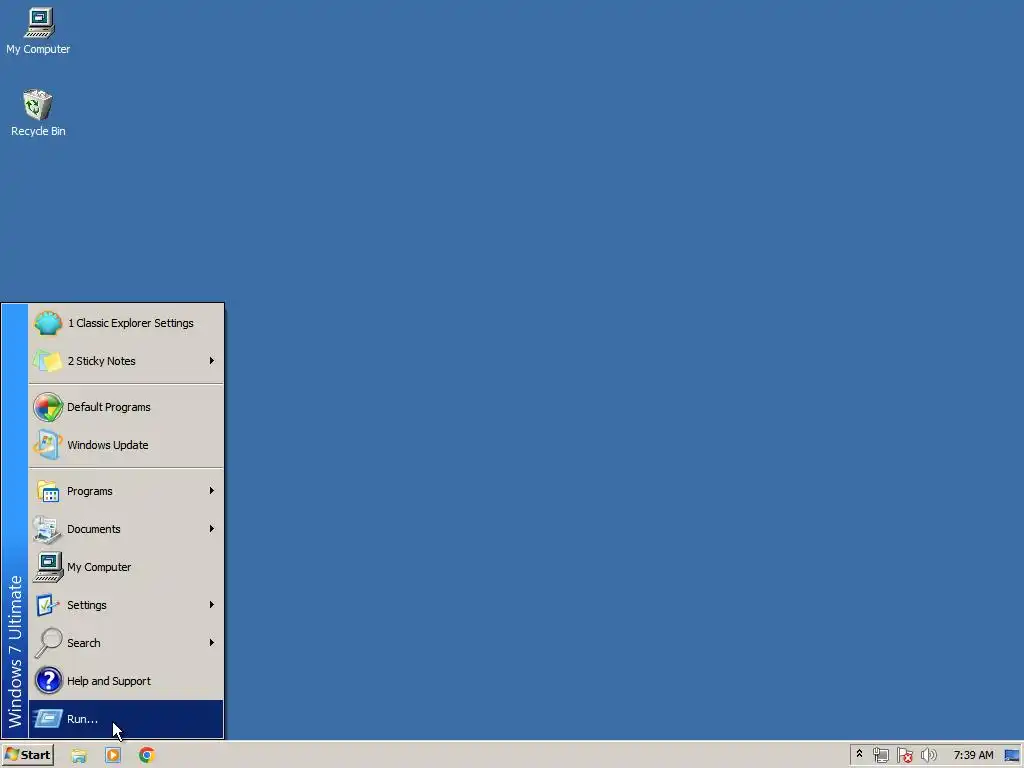
Task: Click the Default Programs icon
Action: [48, 407]
